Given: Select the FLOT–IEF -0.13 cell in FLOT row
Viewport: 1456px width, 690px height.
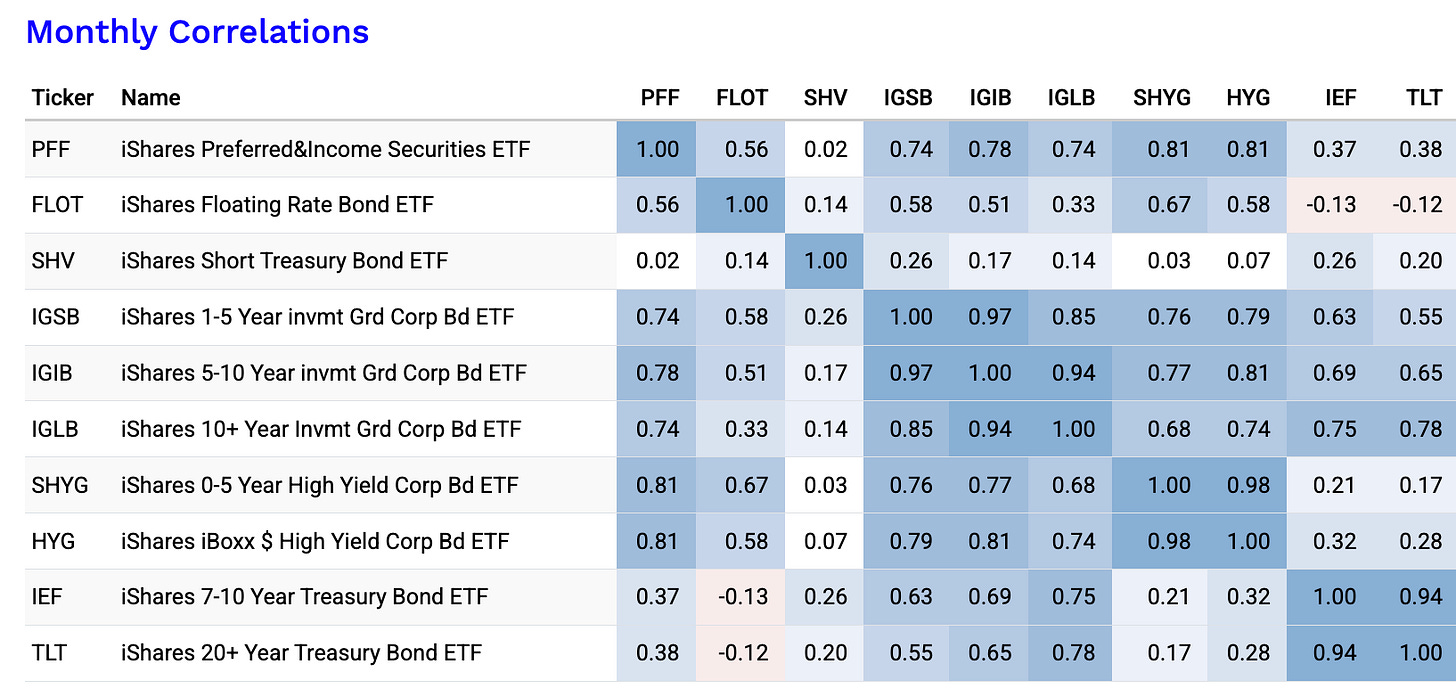Looking at the screenshot, I should coord(1330,205).
